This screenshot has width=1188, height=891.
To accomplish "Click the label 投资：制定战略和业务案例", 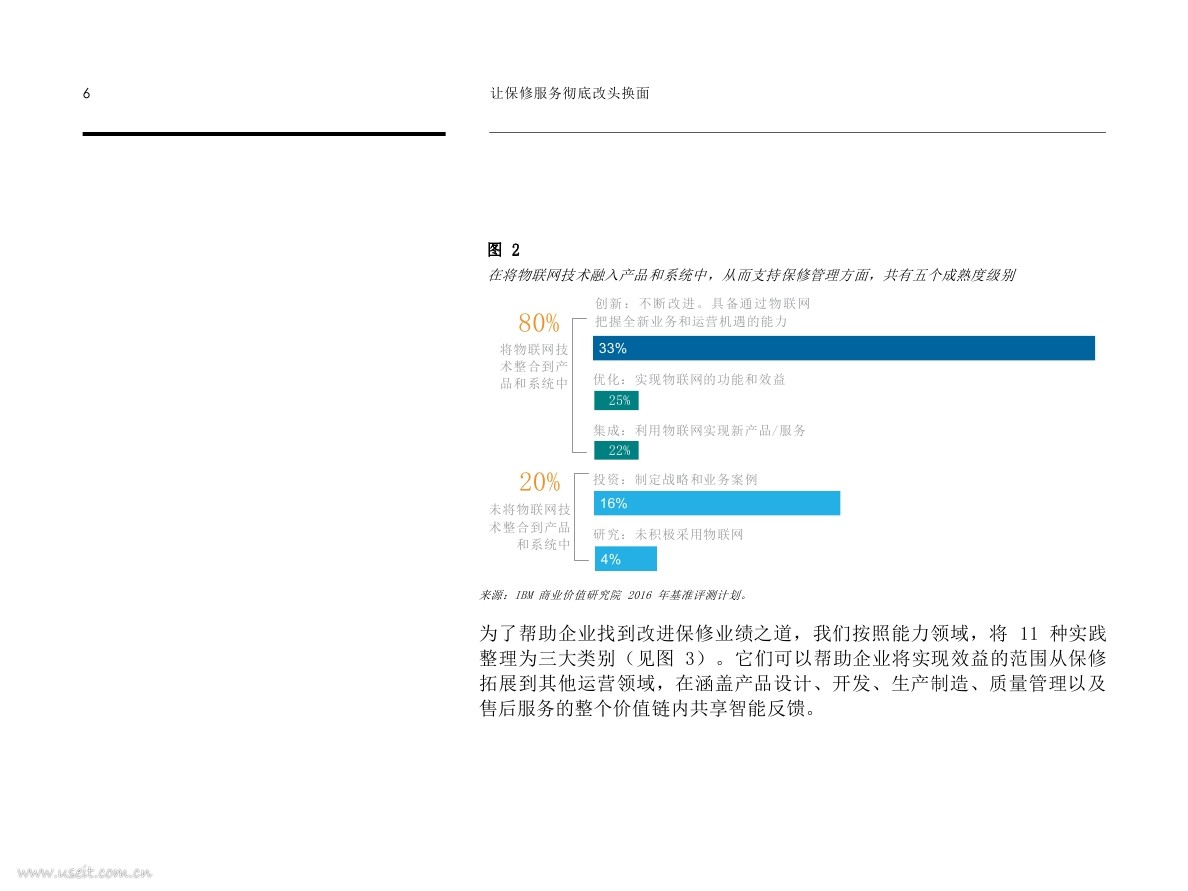I will pyautogui.click(x=675, y=480).
